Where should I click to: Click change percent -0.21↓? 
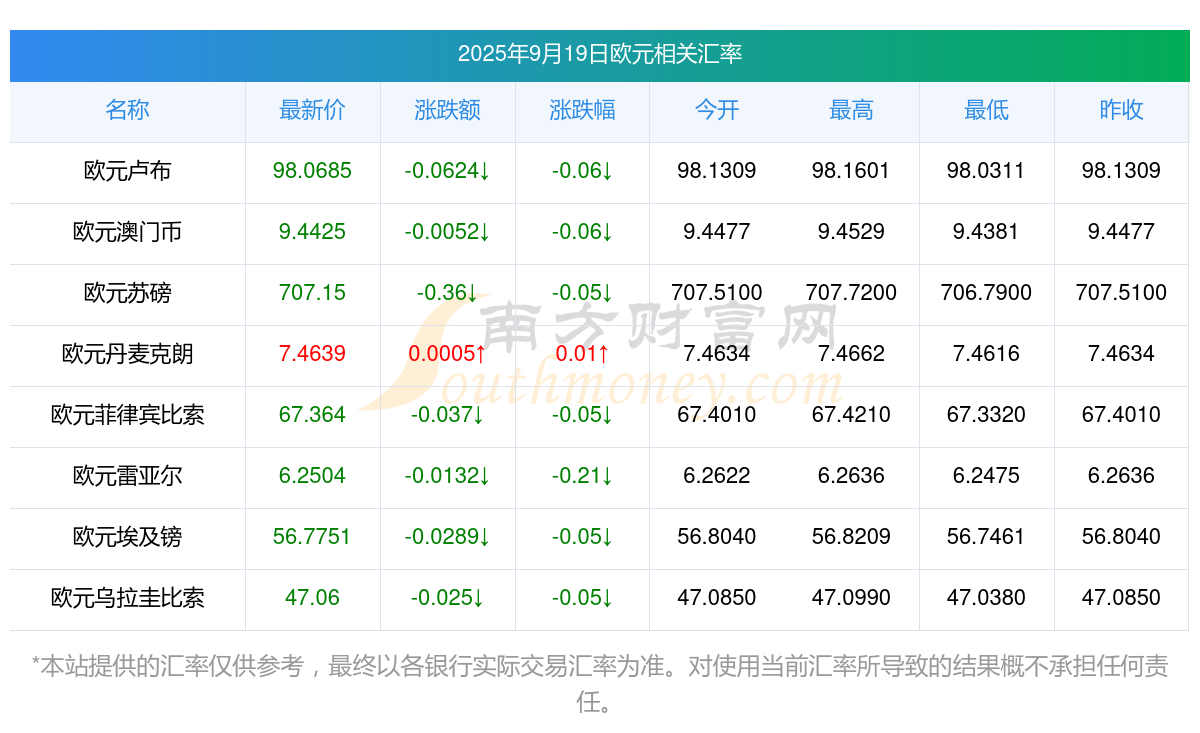[x=582, y=476]
